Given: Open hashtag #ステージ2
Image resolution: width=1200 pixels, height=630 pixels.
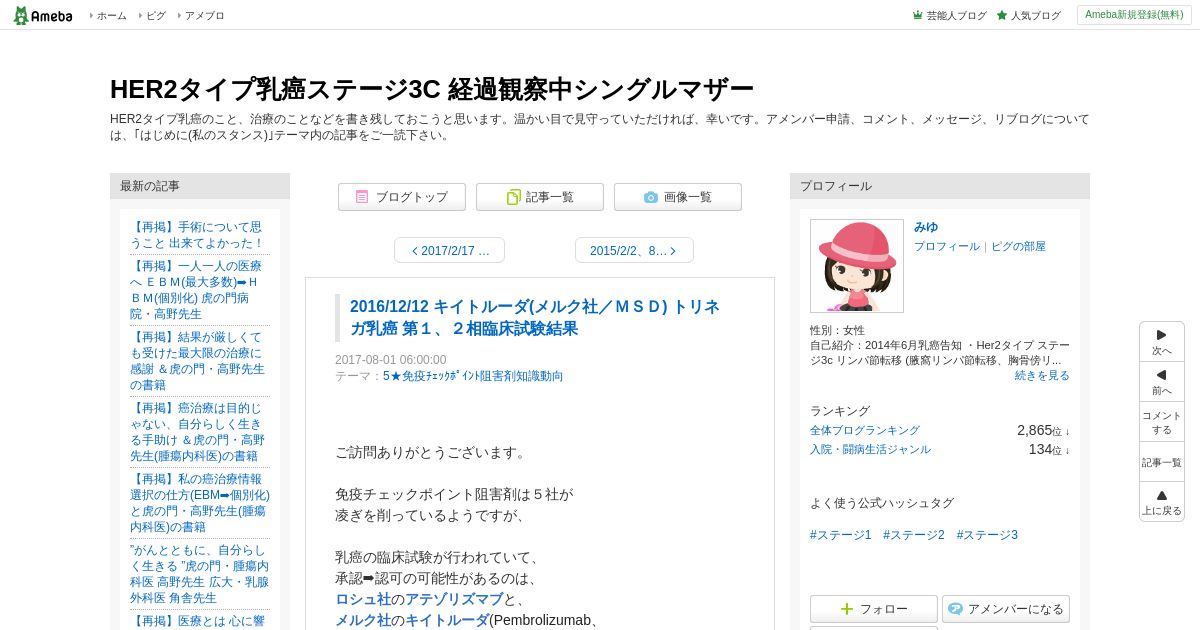Looking at the screenshot, I should (x=914, y=535).
